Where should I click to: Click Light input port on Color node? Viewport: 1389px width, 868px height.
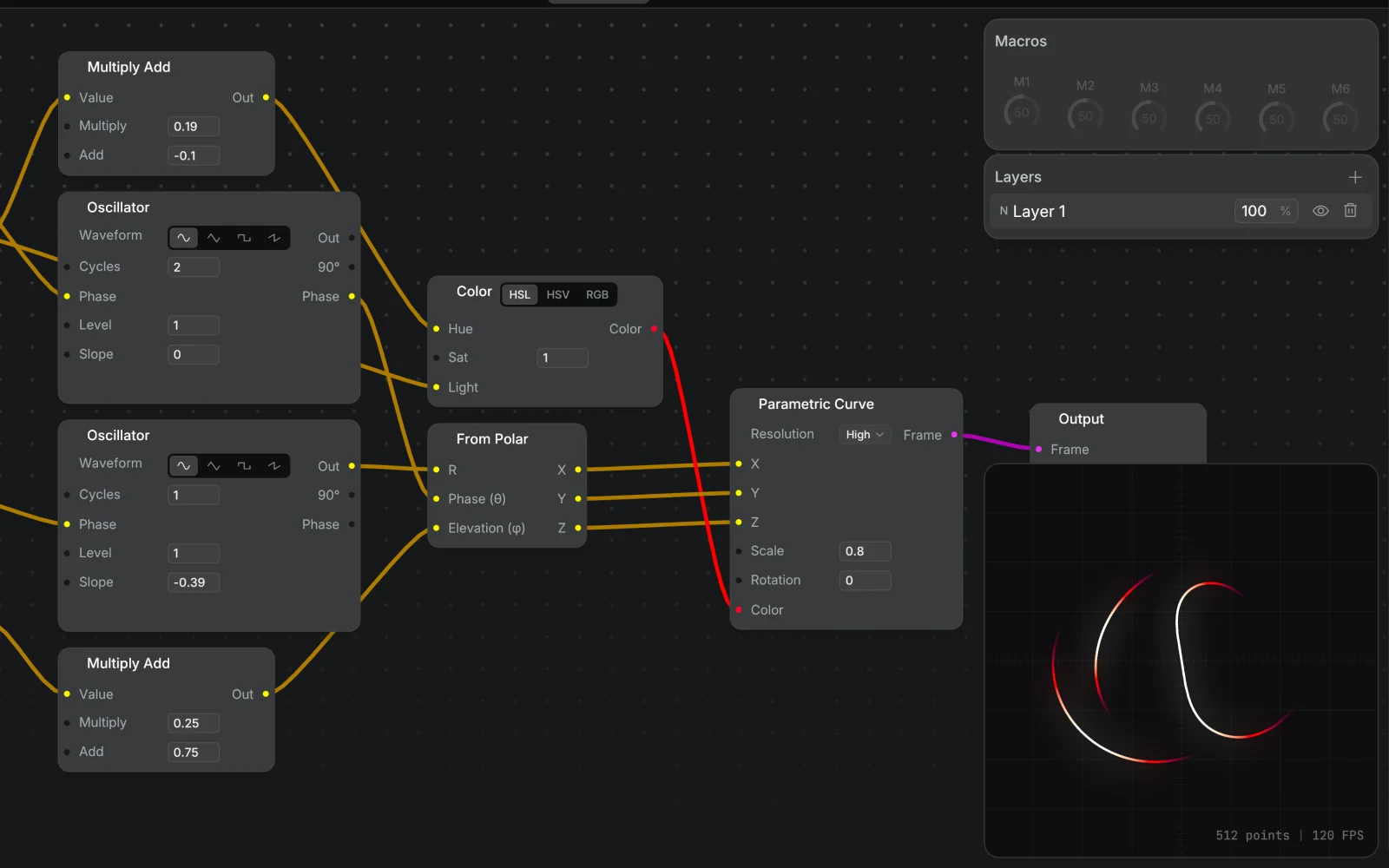[x=436, y=387]
